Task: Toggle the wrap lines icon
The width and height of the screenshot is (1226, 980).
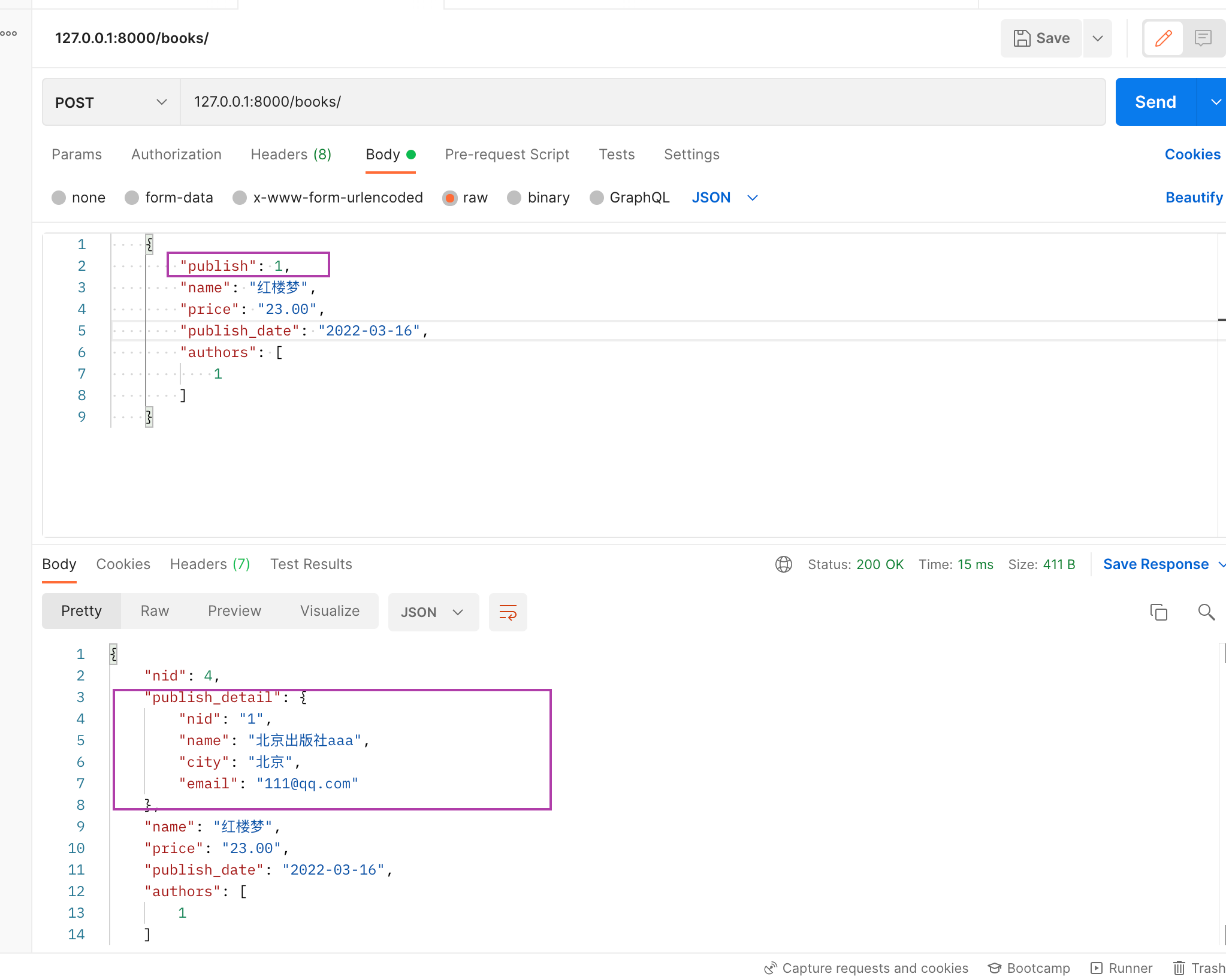Action: (x=508, y=612)
